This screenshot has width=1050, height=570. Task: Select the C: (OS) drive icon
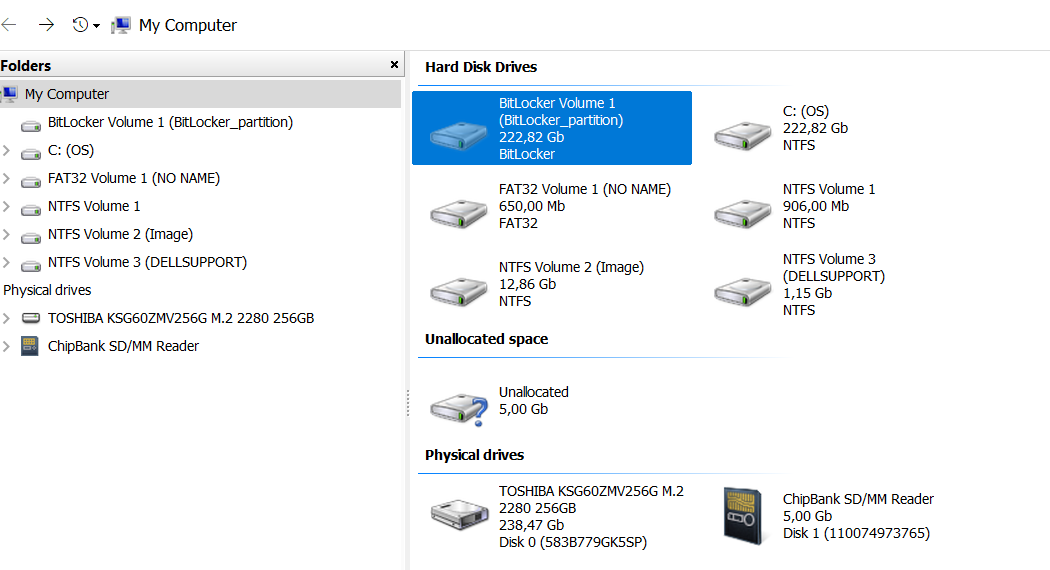(743, 135)
